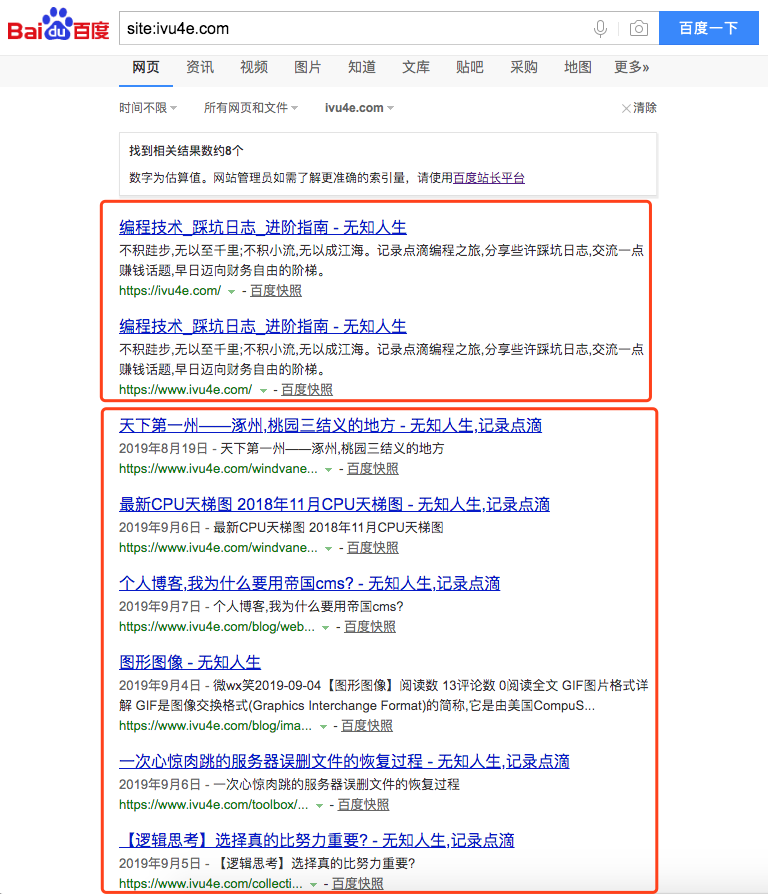Viewport: 768px width, 894px height.
Task: Expand the ivu4e.com site filter dropdown
Action: (x=359, y=108)
